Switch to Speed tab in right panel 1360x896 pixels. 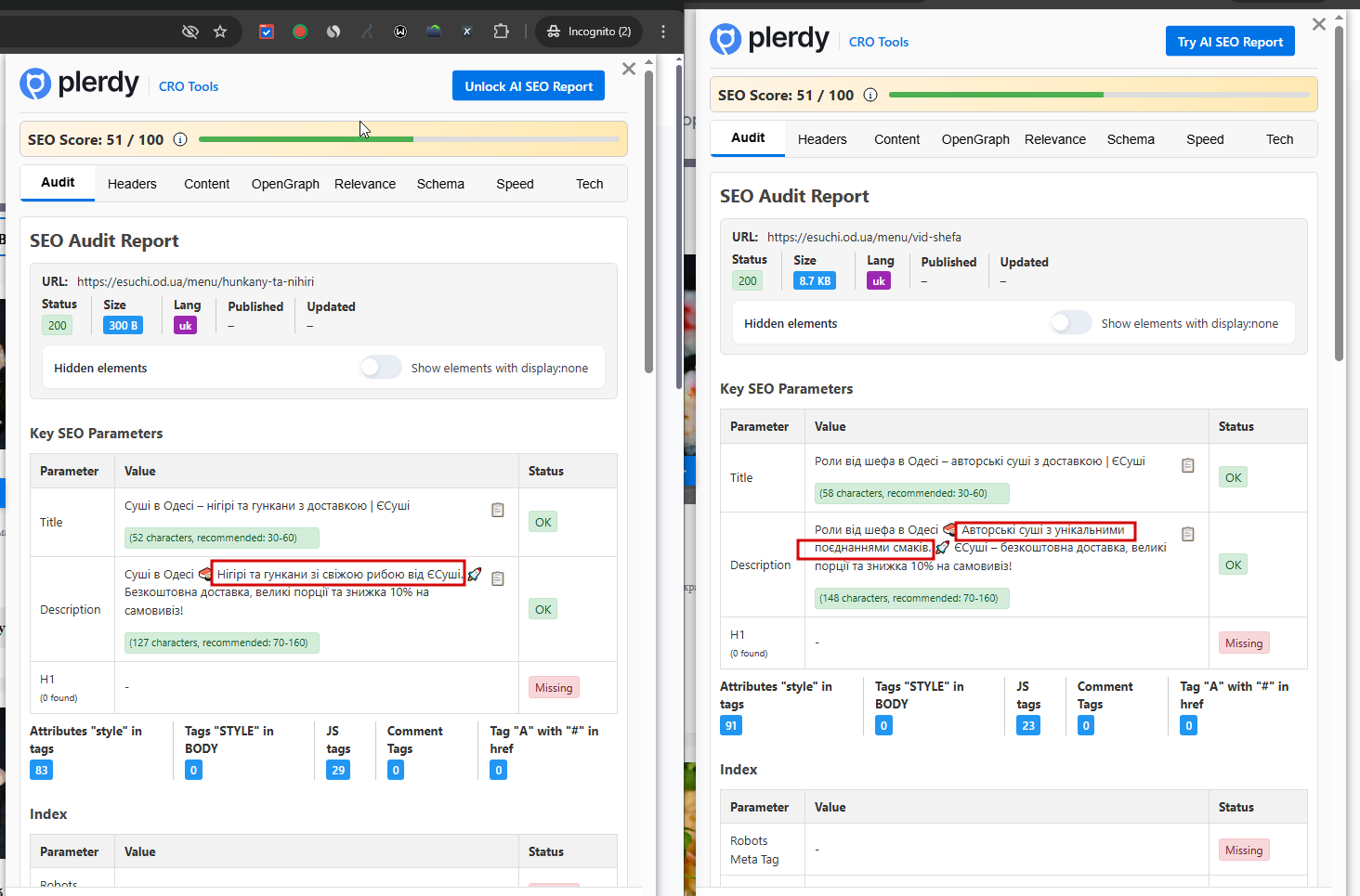click(x=1205, y=139)
